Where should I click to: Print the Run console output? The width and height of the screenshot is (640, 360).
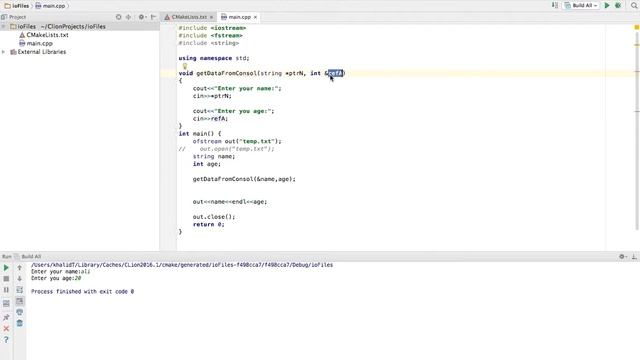pyautogui.click(x=20, y=312)
